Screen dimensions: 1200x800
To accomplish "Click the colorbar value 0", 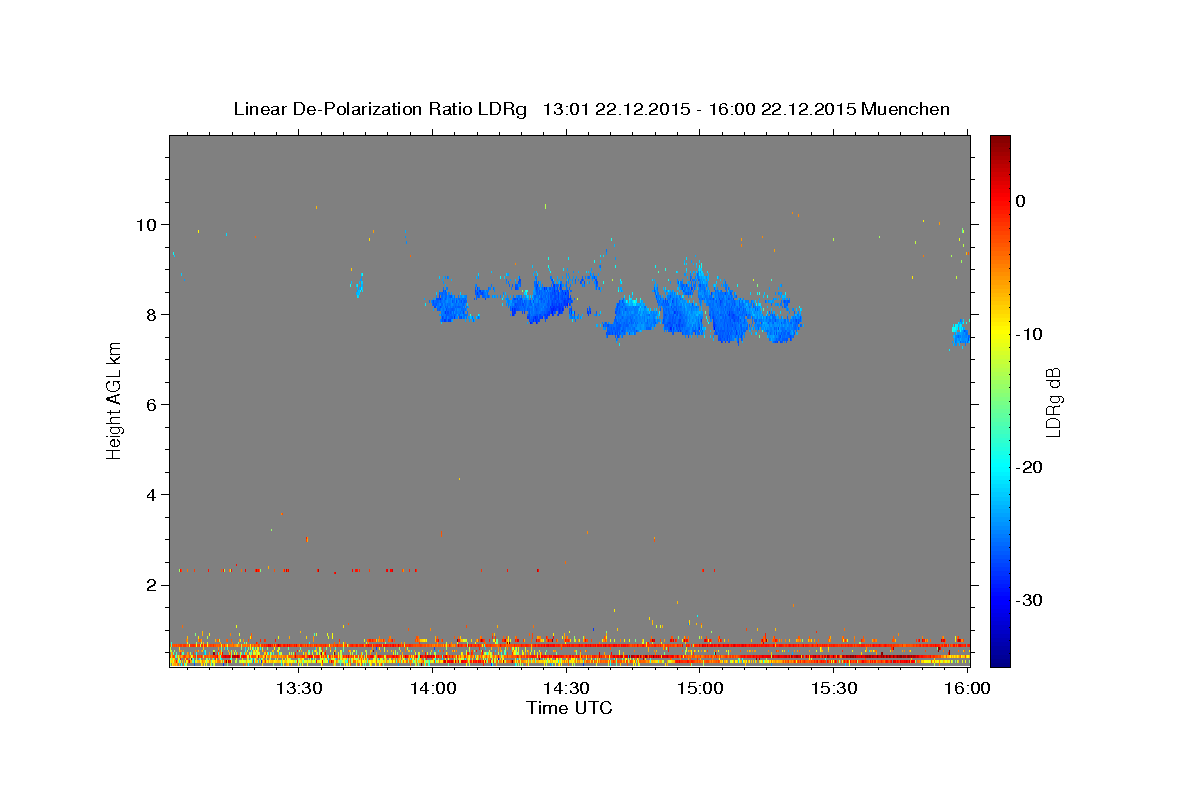I will (x=1021, y=201).
